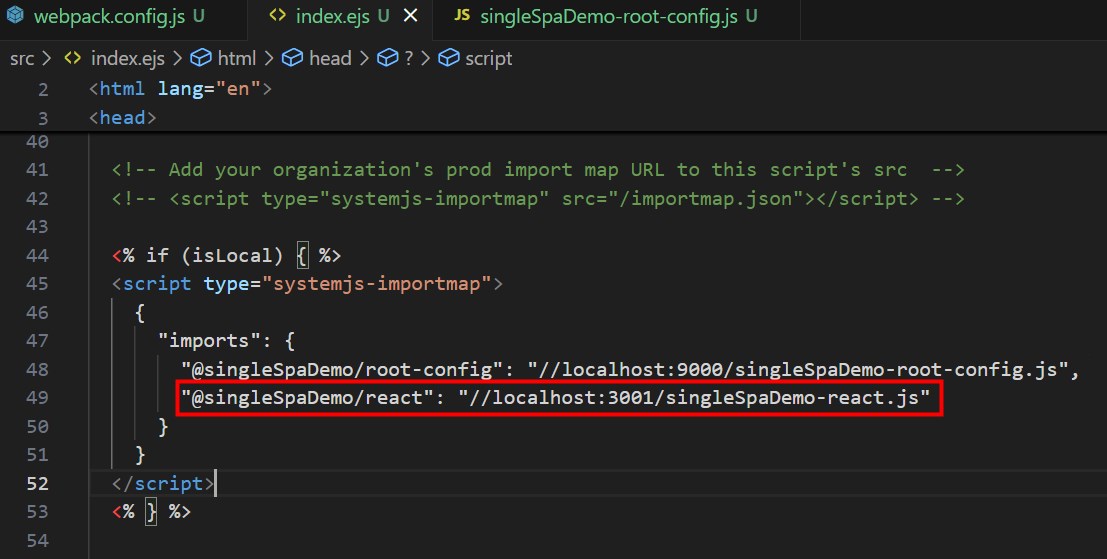Click the sticky html lang="en" line
The width and height of the screenshot is (1107, 559).
point(181,89)
